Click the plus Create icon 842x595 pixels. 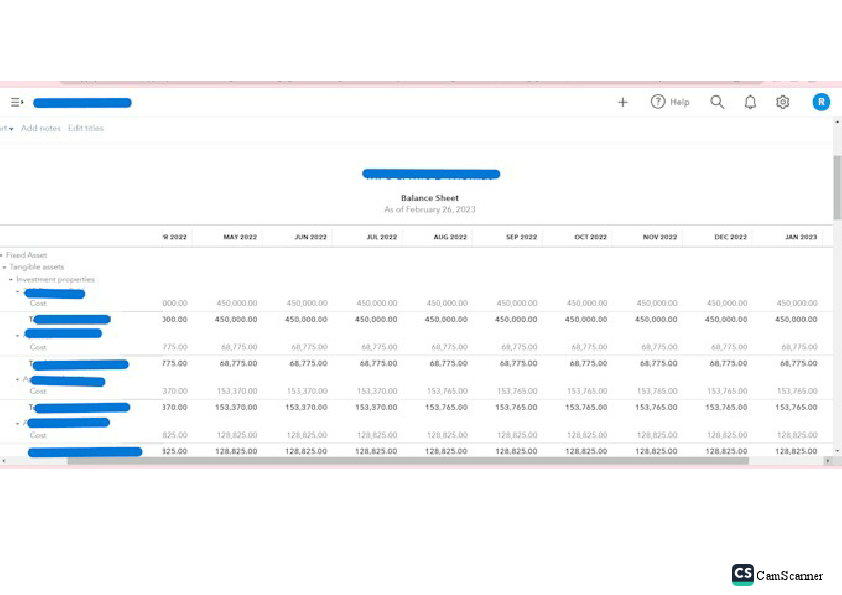pyautogui.click(x=622, y=102)
